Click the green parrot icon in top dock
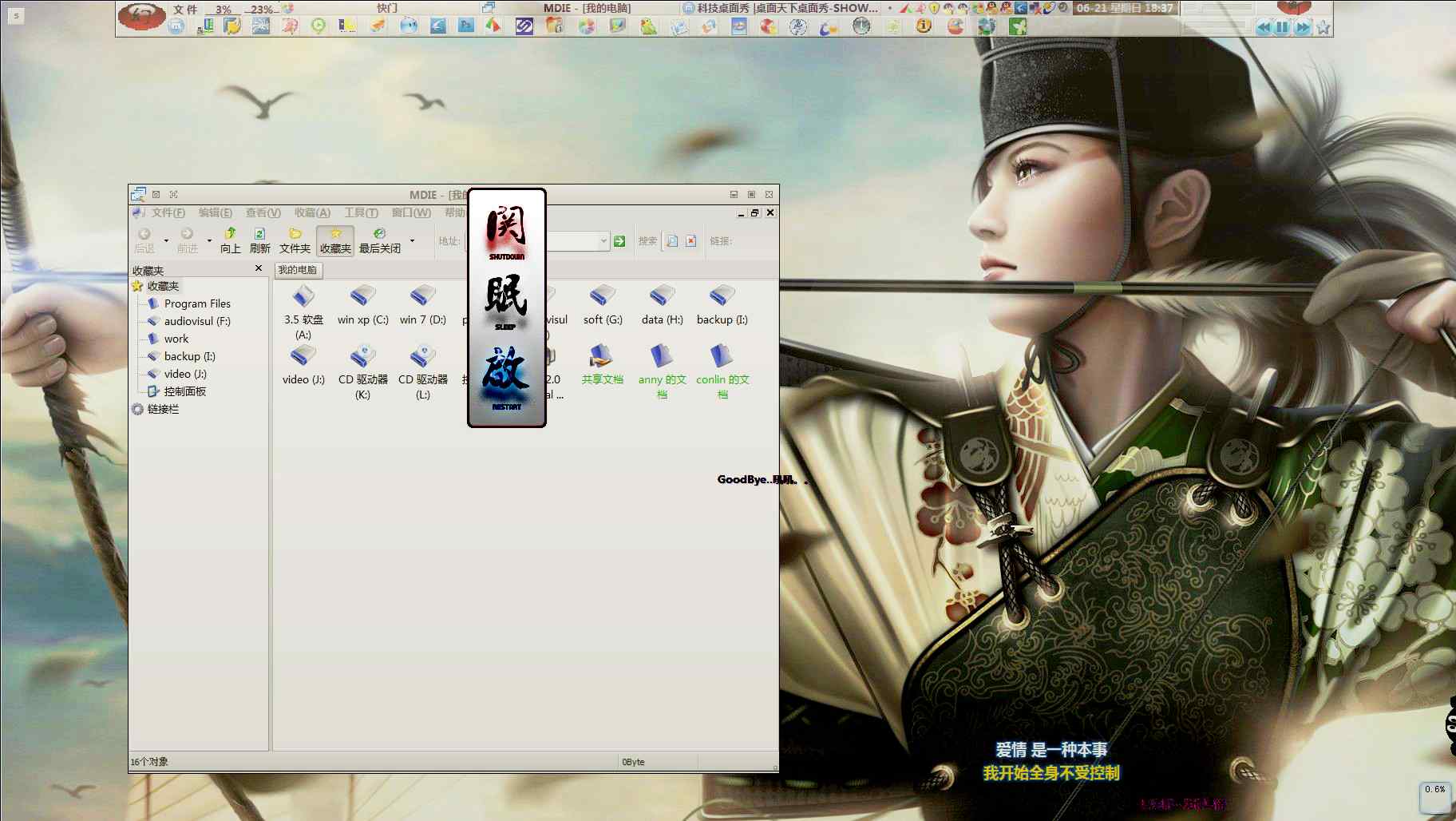The image size is (1456, 821). tap(648, 26)
